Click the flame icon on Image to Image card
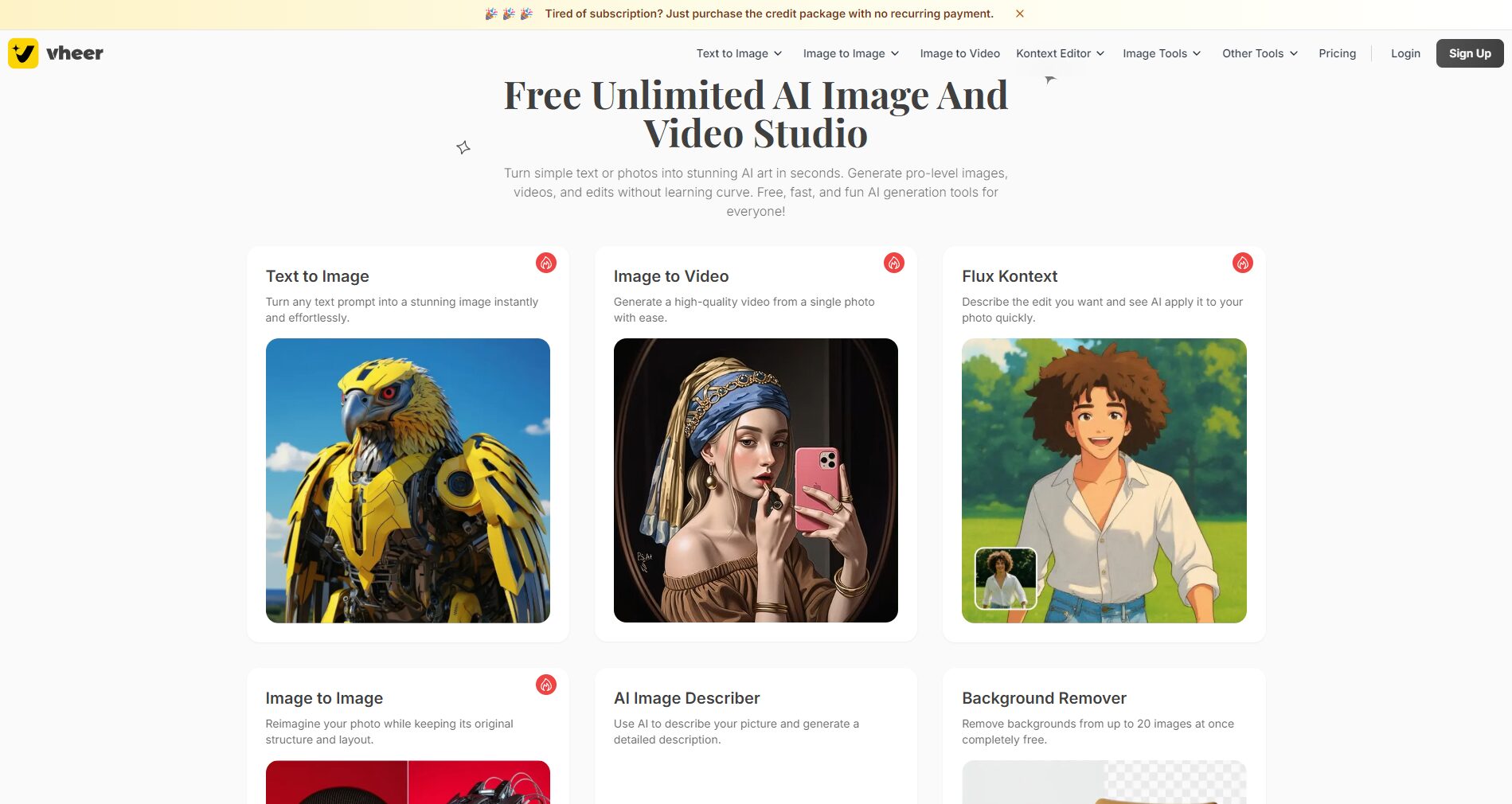 546,685
